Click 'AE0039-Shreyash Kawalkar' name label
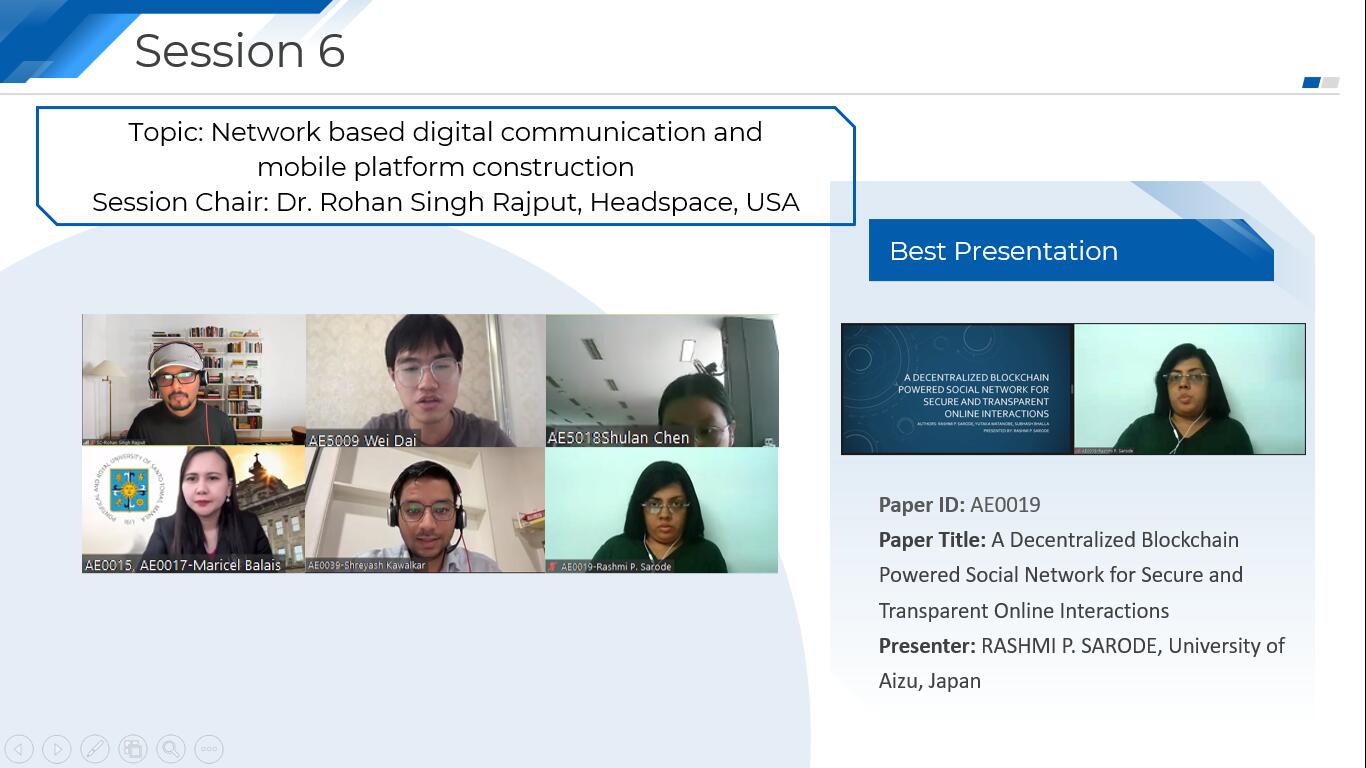Screen dimensions: 1366x768 tap(366, 566)
